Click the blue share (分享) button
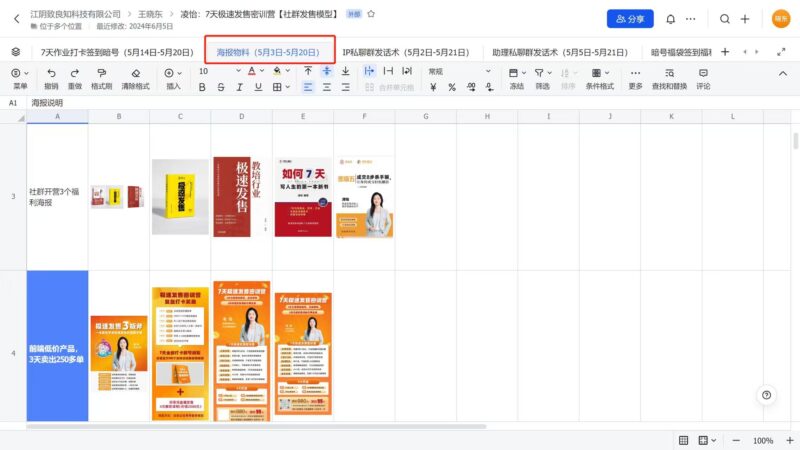The height and width of the screenshot is (450, 800). pos(629,18)
